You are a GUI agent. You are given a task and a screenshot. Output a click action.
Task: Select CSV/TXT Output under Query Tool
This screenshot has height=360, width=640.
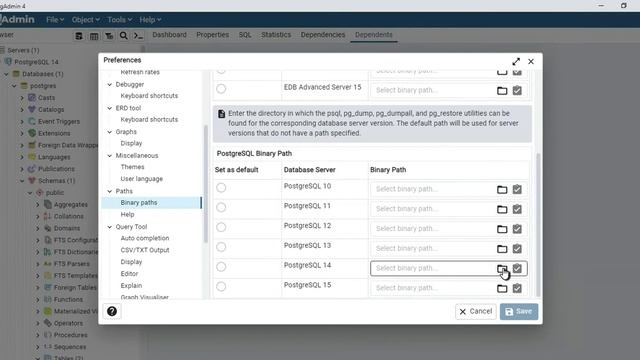pos(145,250)
